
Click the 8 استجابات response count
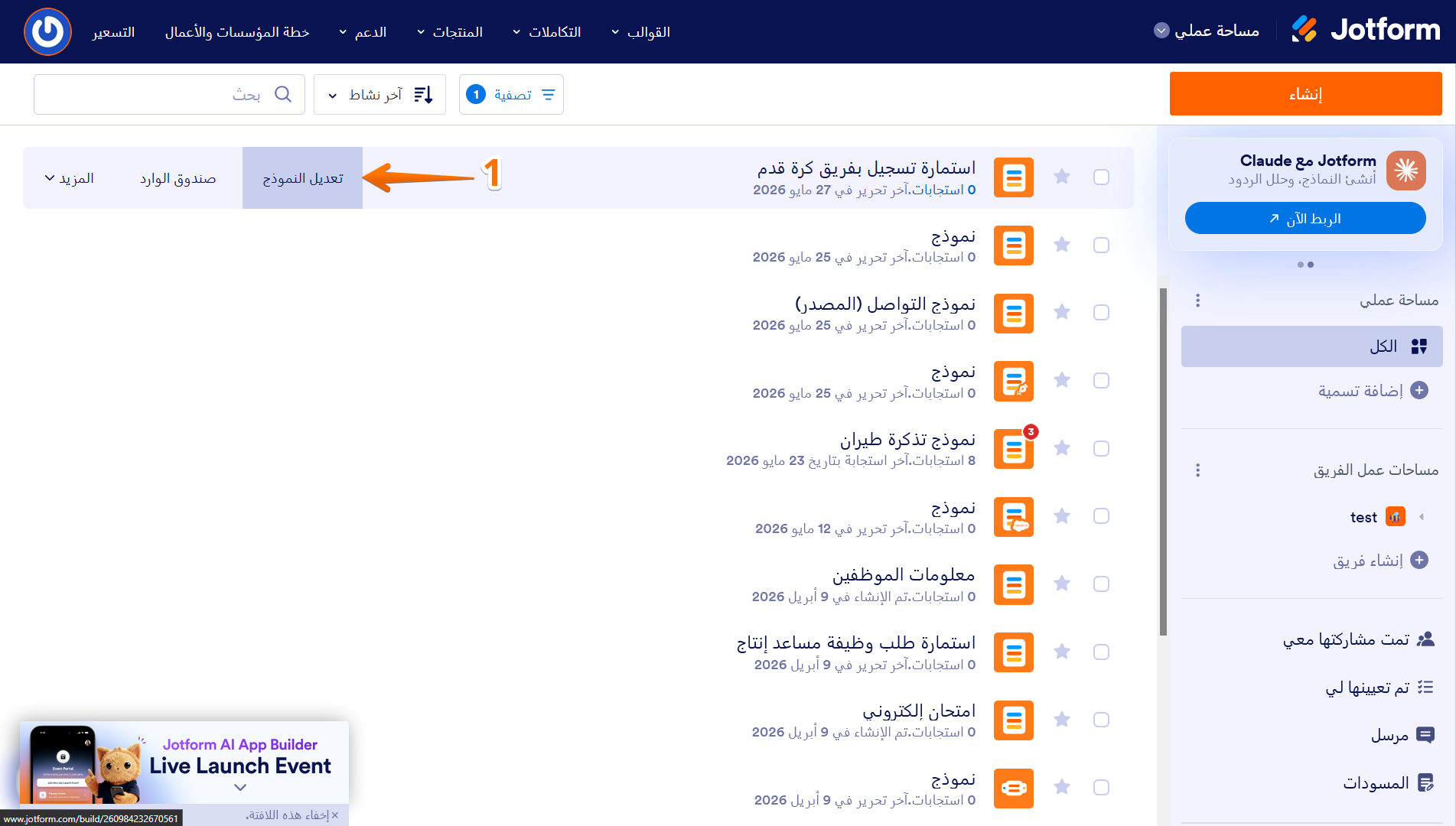pyautogui.click(x=943, y=460)
